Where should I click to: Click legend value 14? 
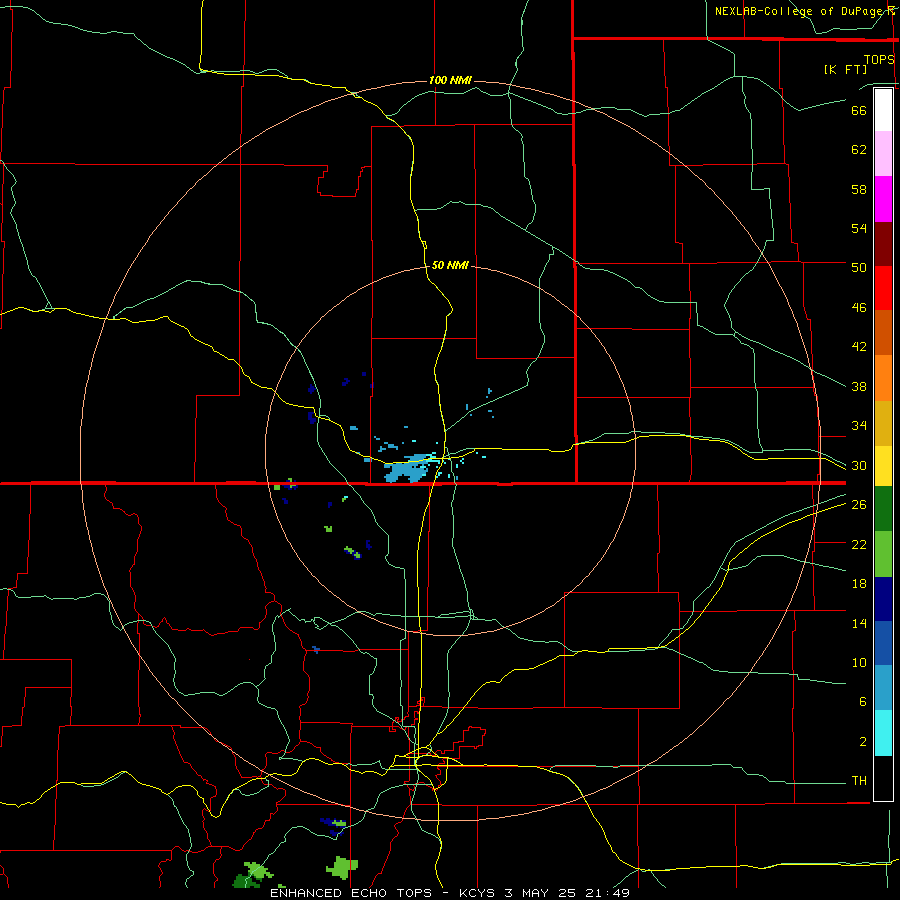(x=859, y=623)
